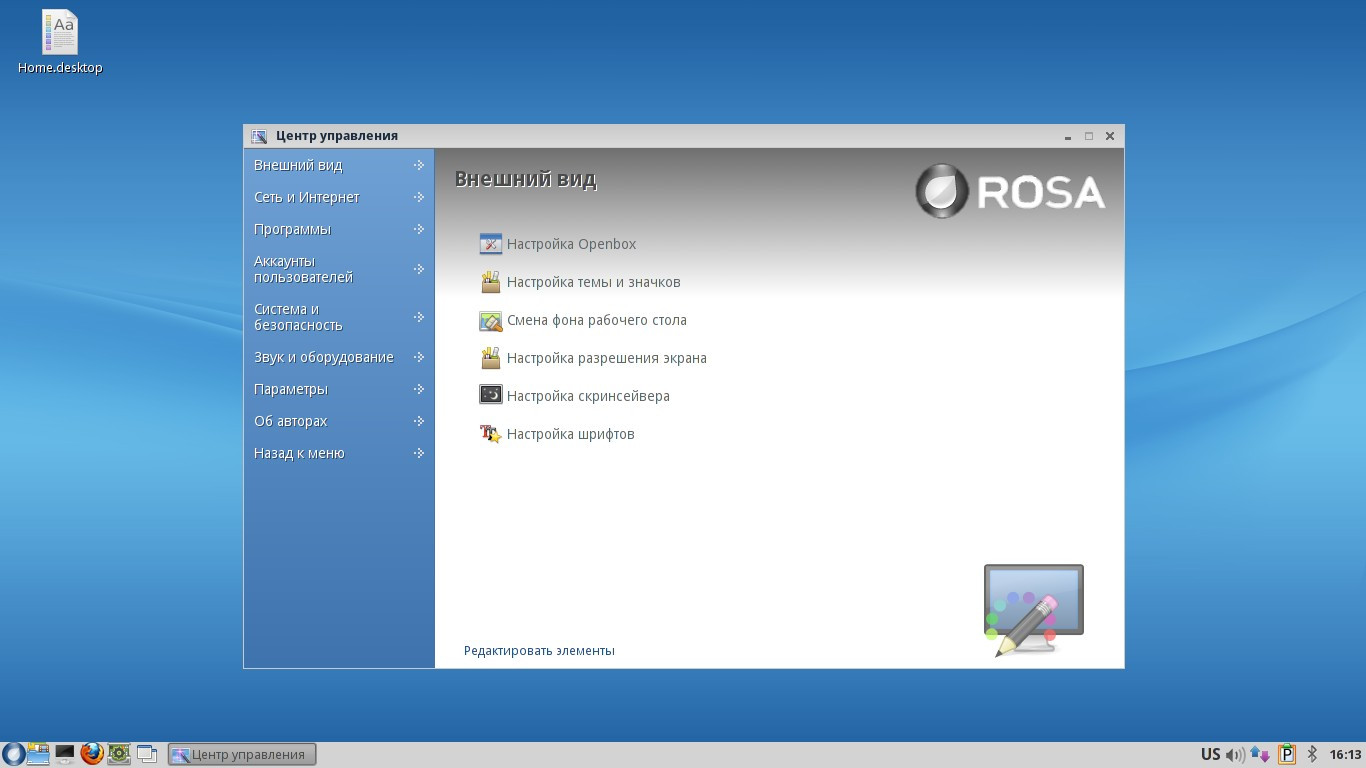Click the desktop wallpaper change icon

coord(490,320)
